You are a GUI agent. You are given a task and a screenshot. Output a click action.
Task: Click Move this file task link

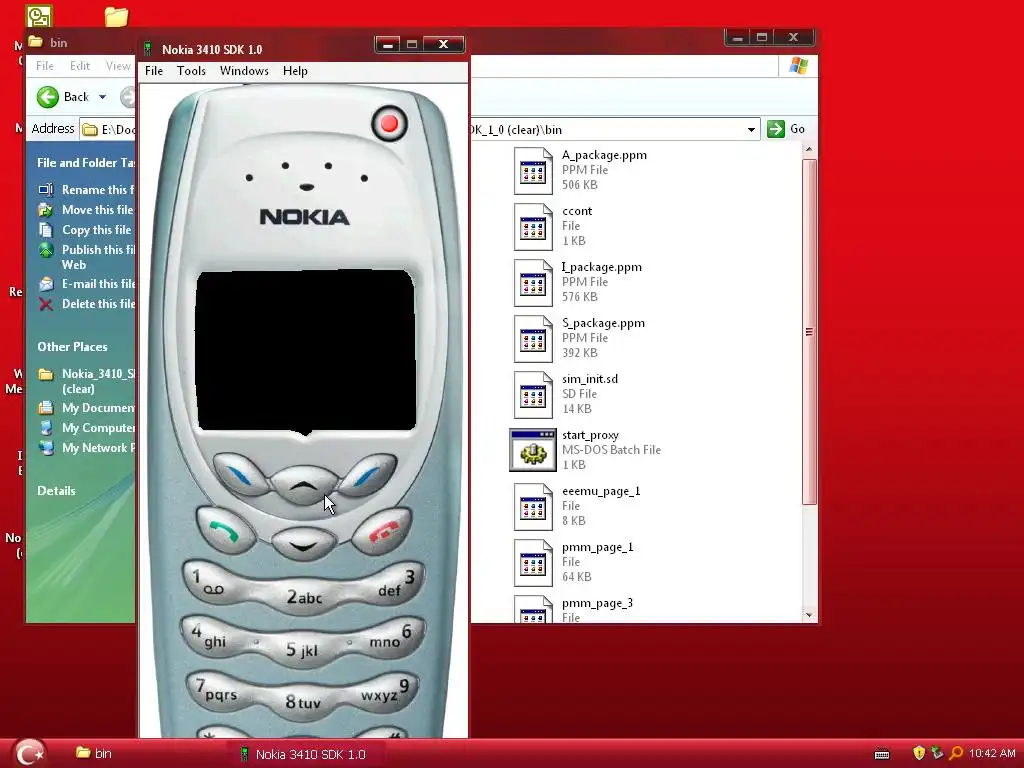[98, 210]
